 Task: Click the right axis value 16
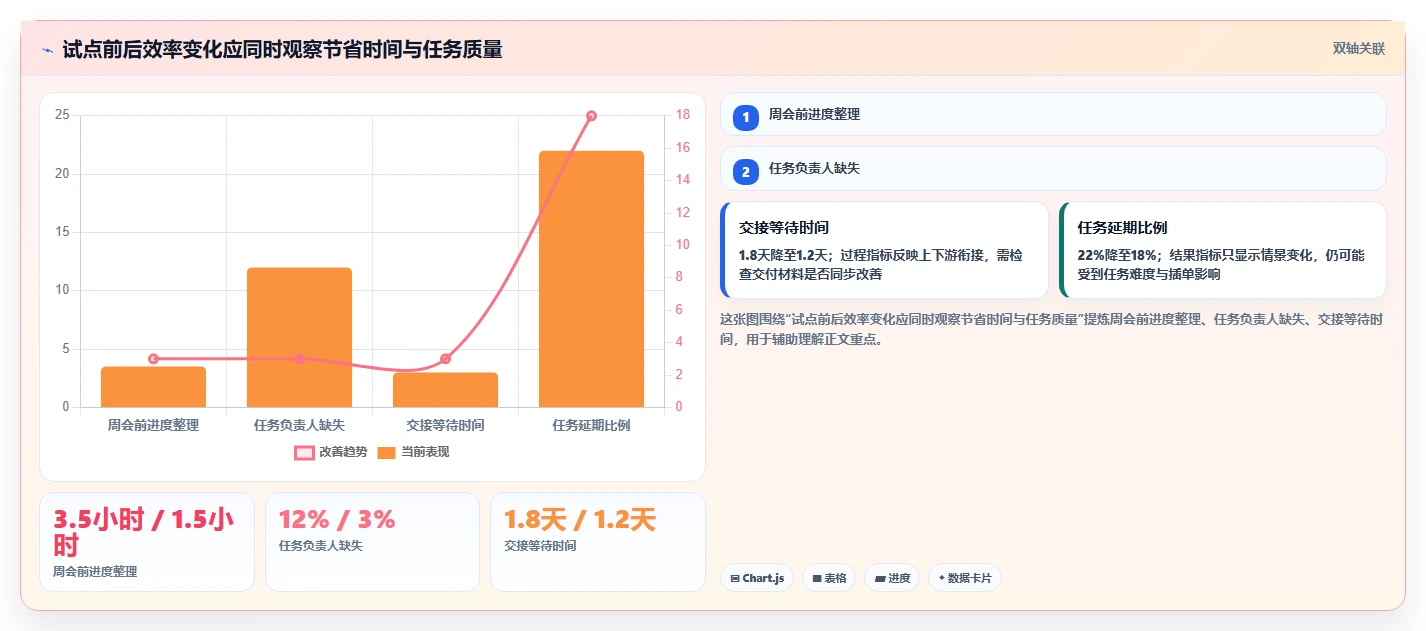tap(683, 148)
